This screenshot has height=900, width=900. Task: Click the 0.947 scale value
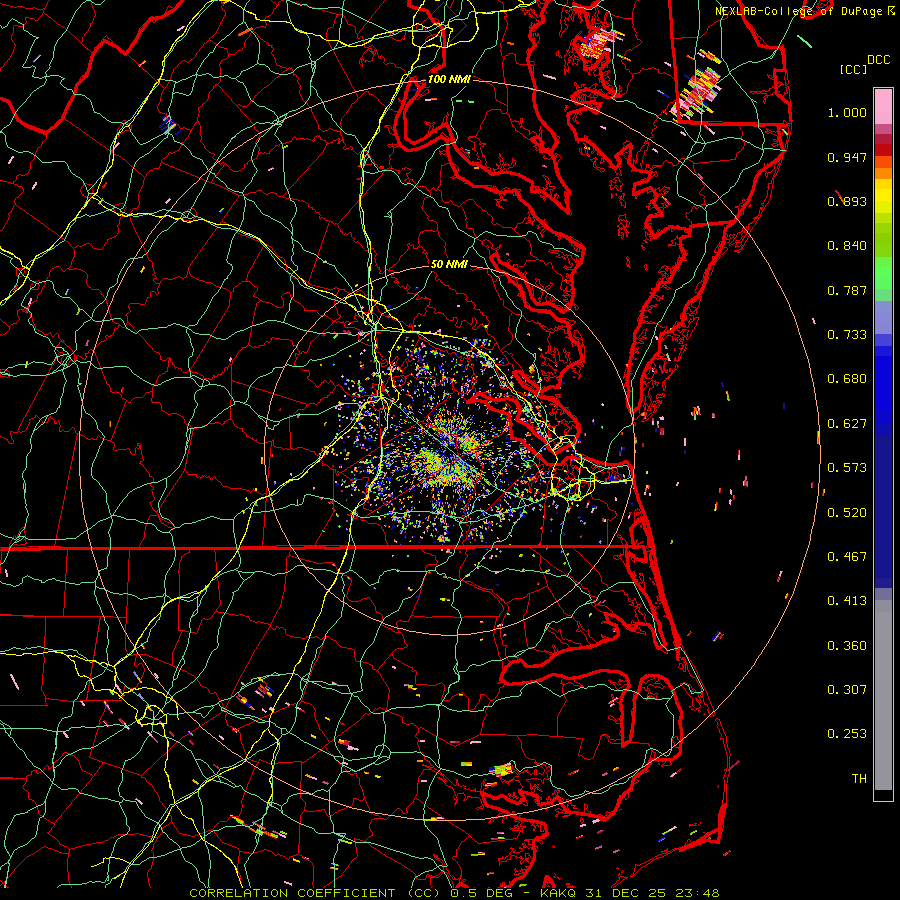[847, 157]
